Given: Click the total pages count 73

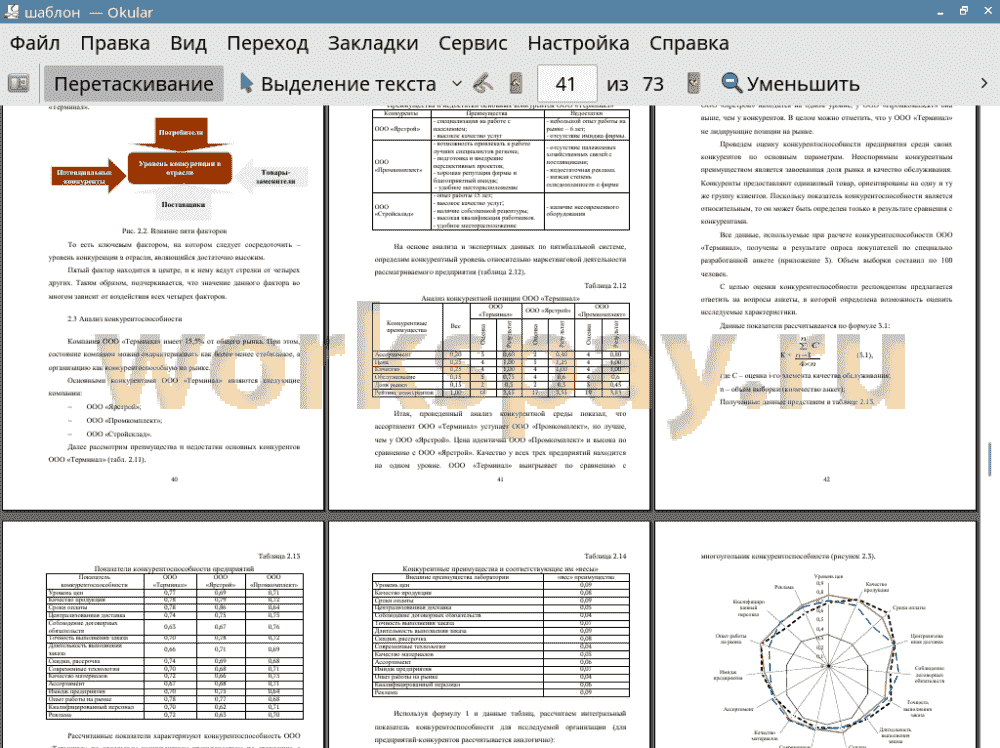Looking at the screenshot, I should [653, 84].
